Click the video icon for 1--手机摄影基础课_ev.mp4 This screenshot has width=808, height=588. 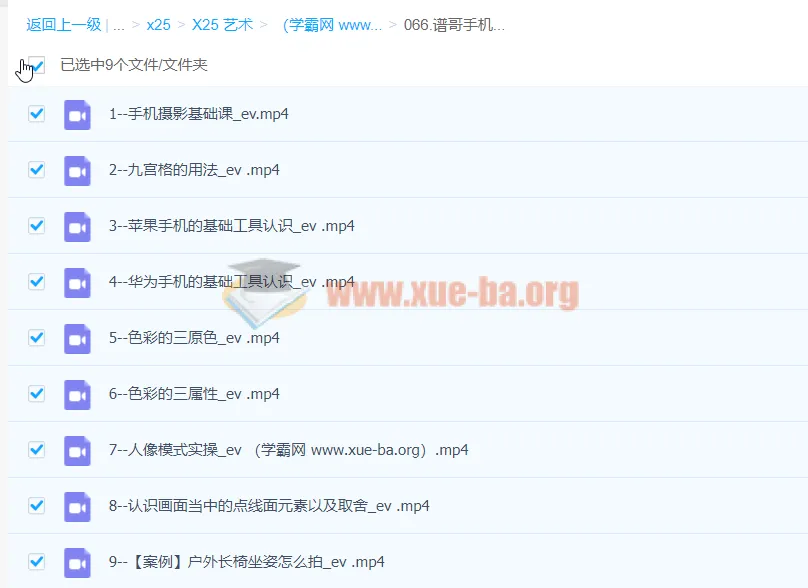(78, 114)
